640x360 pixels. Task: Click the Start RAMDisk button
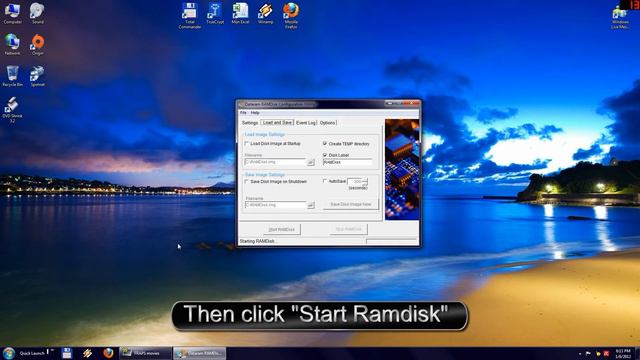click(x=282, y=229)
